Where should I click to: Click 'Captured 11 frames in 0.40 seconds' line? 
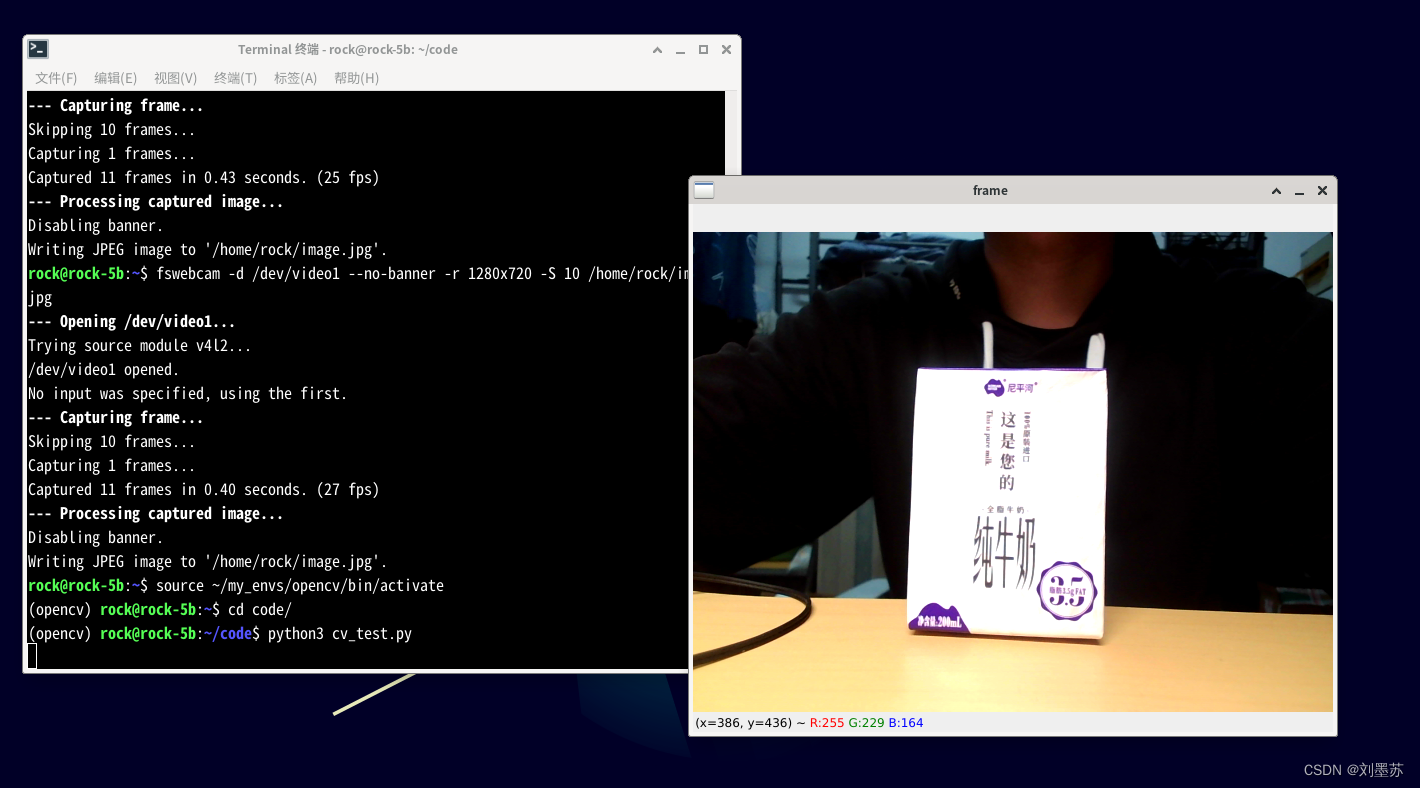coord(204,490)
